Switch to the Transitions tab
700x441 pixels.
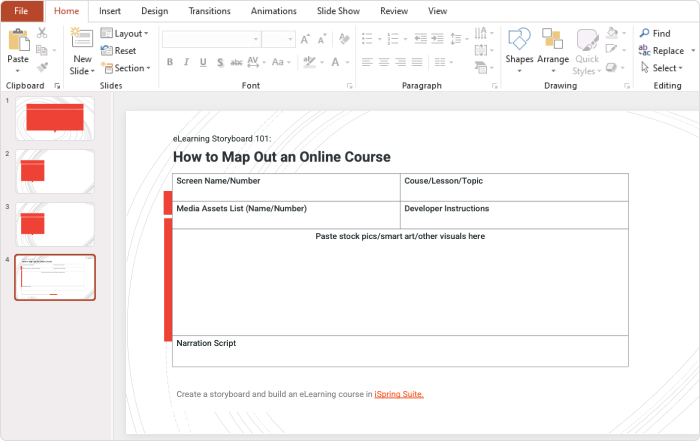(x=209, y=11)
